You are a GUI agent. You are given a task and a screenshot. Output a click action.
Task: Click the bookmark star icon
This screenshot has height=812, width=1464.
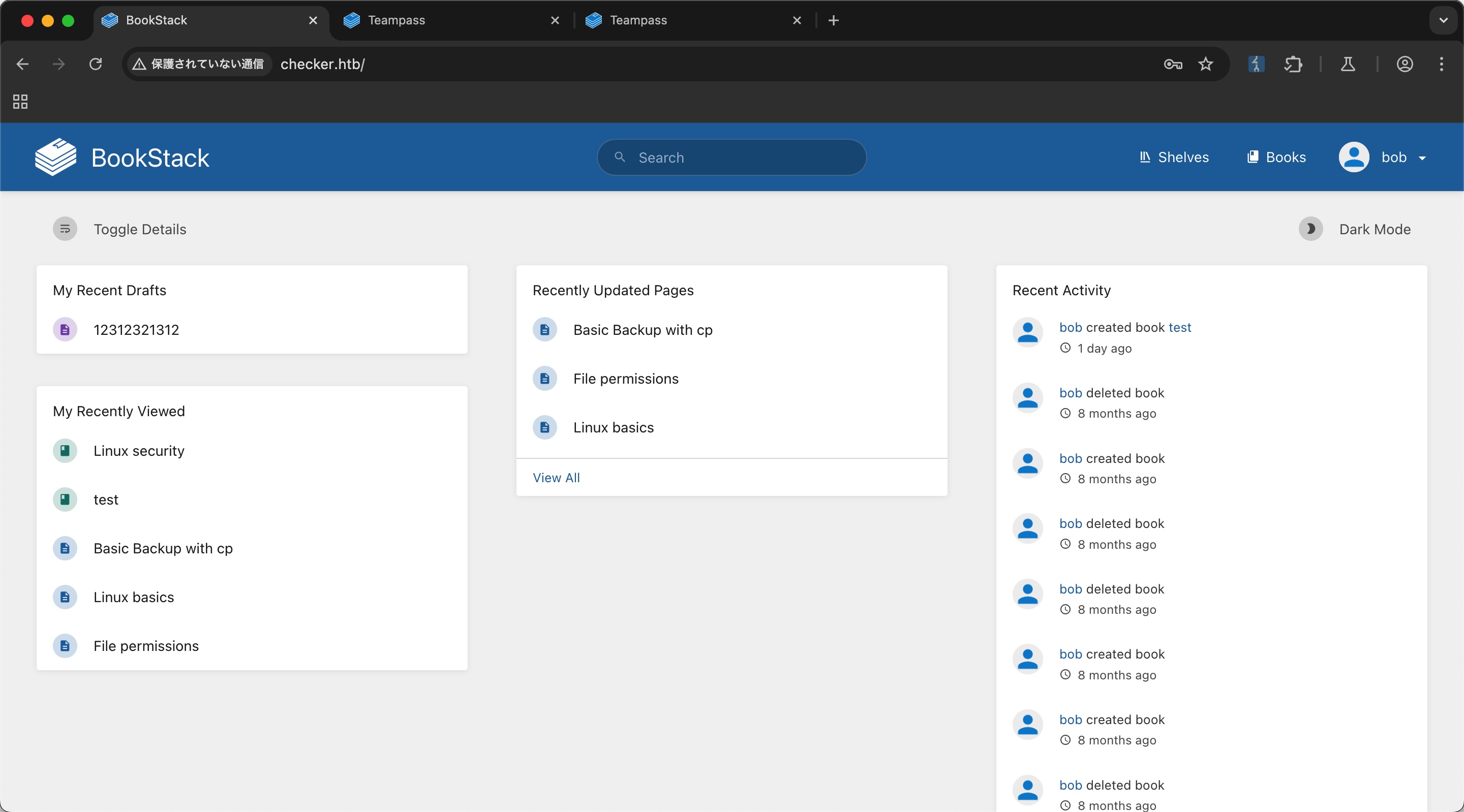[x=1205, y=64]
